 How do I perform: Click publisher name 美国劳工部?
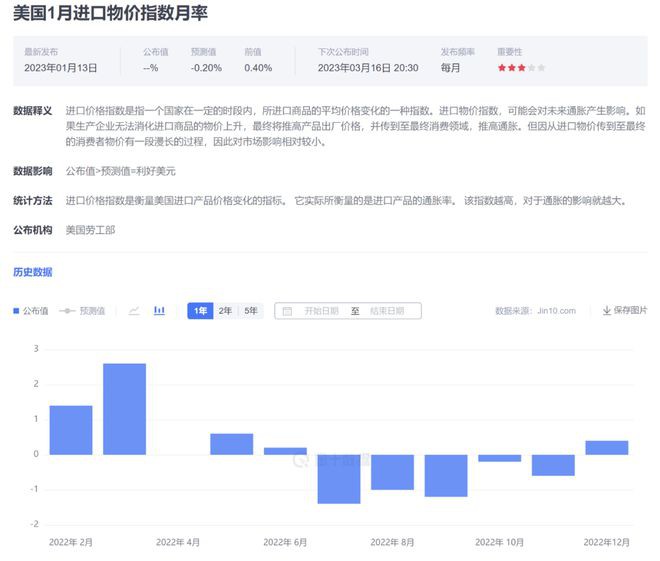pos(90,230)
